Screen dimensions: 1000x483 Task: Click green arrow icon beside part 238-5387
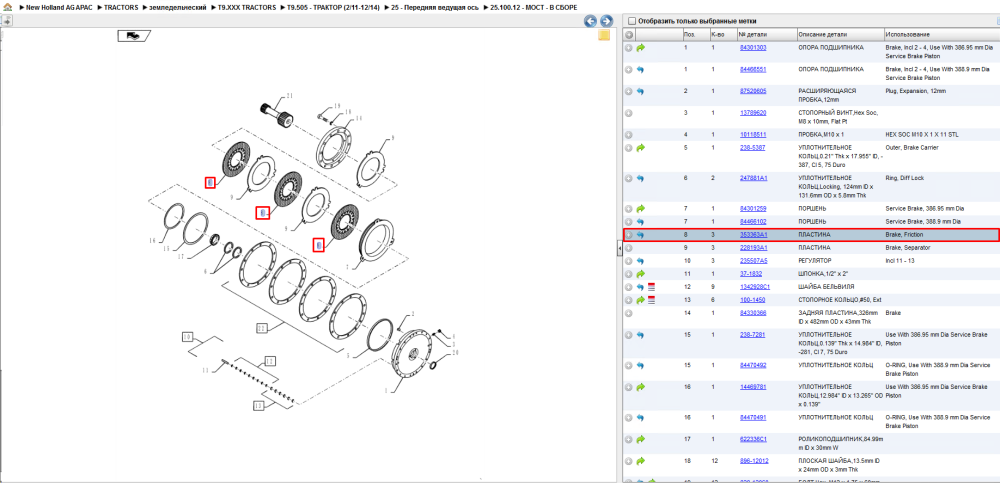[x=641, y=147]
